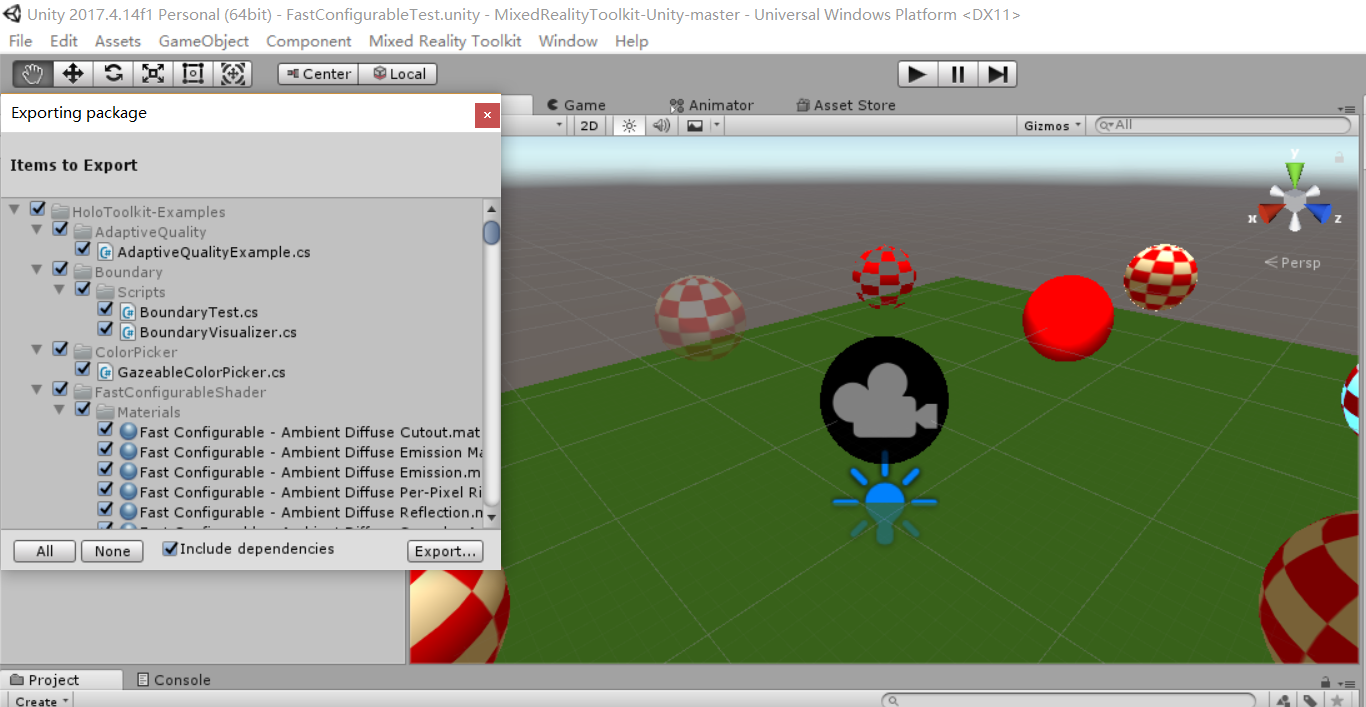Select the Move tool
This screenshot has height=707, width=1366.
pos(73,74)
